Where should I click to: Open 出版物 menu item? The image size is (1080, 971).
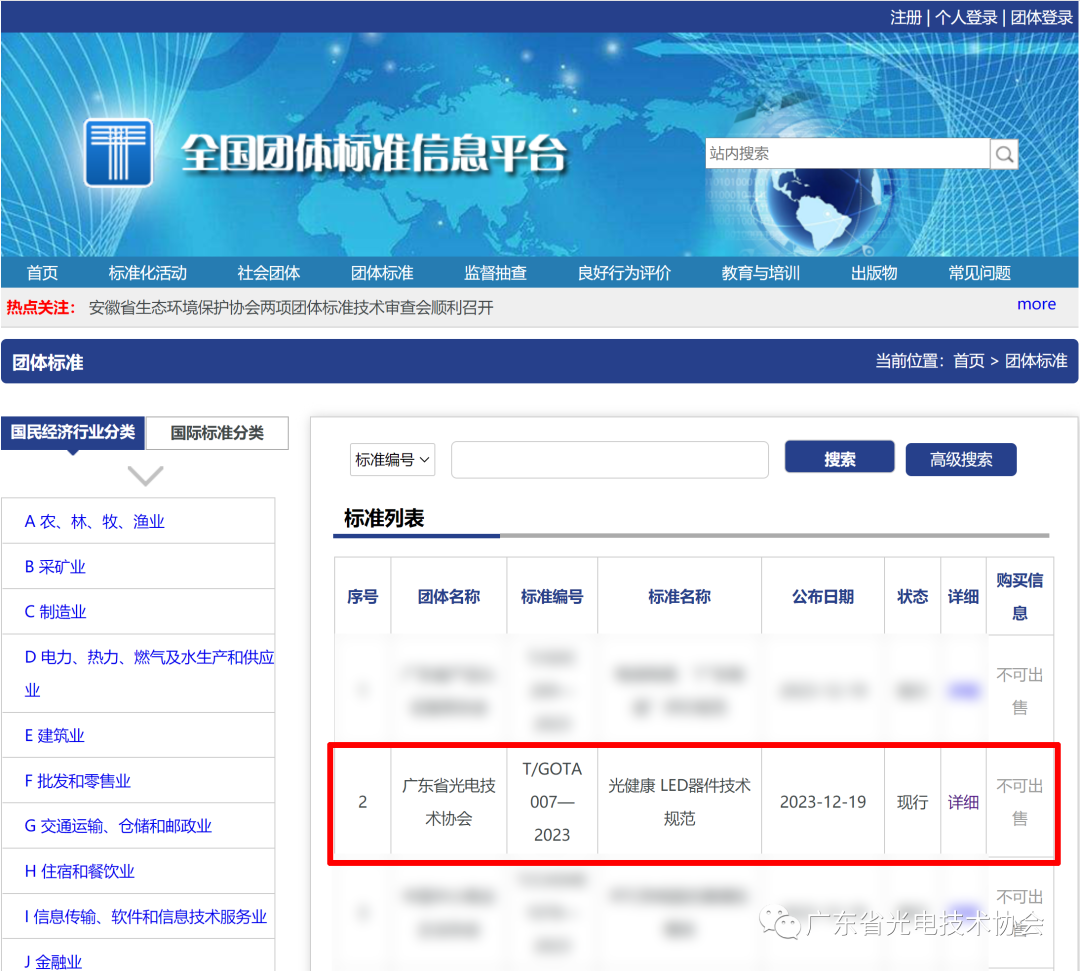click(x=874, y=273)
